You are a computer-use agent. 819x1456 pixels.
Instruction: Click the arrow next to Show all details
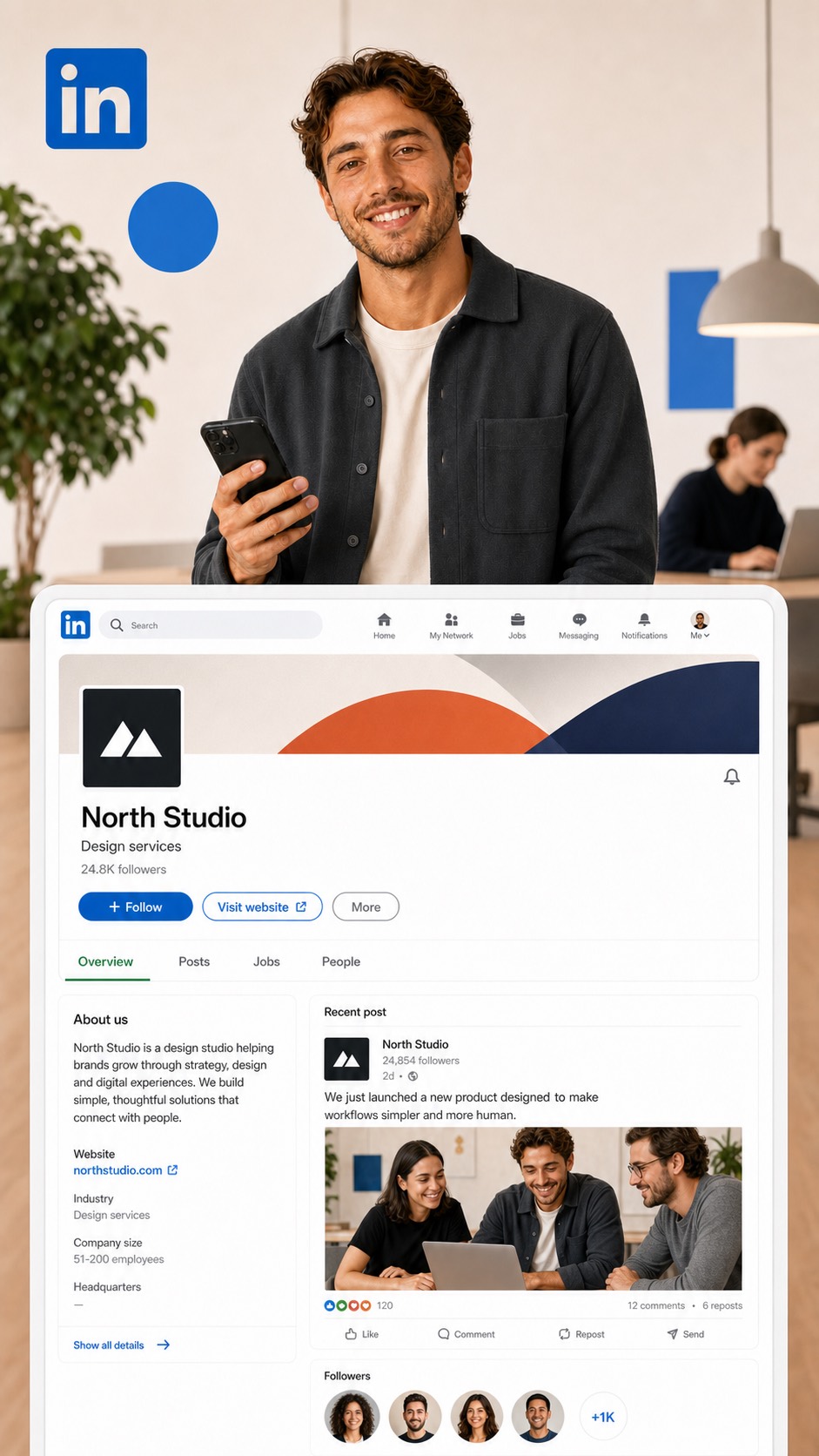pos(163,1345)
